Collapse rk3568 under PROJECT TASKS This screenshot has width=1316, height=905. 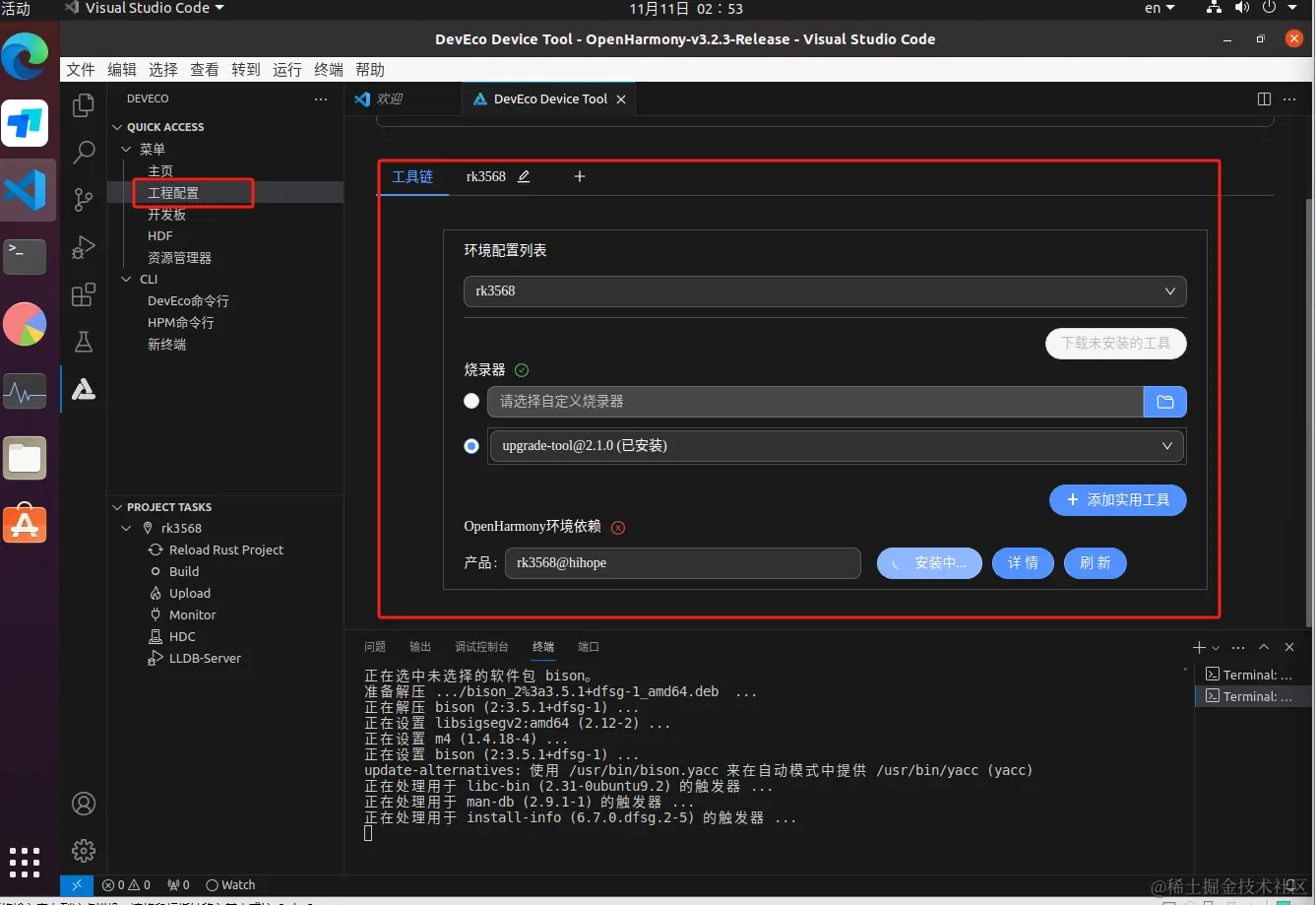pyautogui.click(x=126, y=528)
